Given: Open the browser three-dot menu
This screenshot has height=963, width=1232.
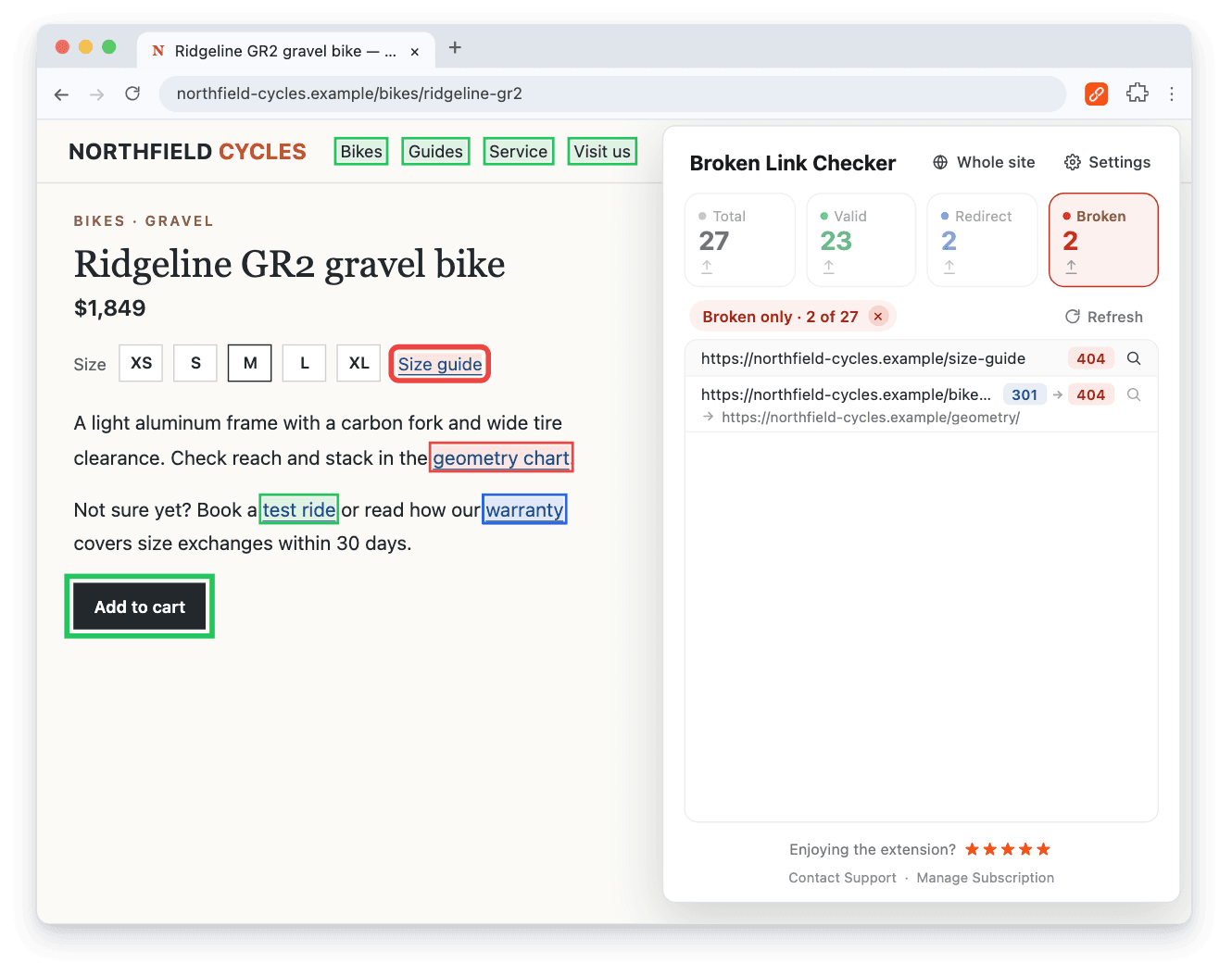Looking at the screenshot, I should click(x=1172, y=94).
